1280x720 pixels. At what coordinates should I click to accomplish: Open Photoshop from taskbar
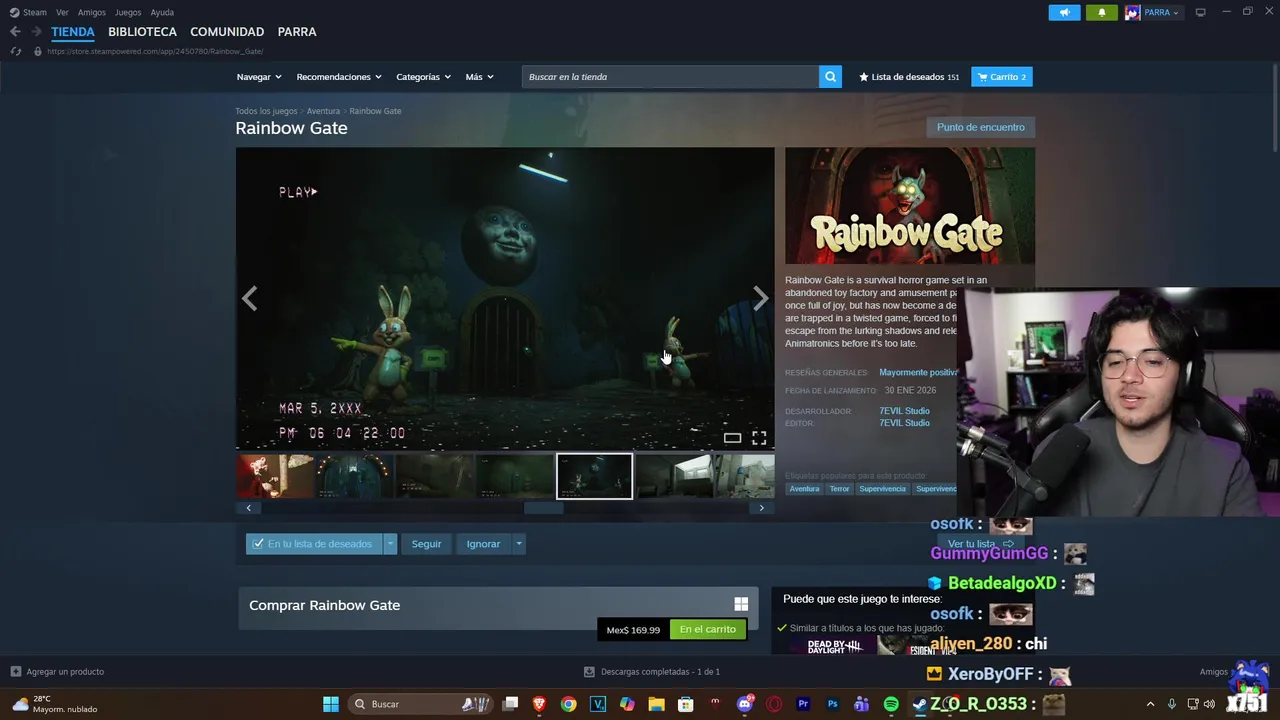[832, 704]
